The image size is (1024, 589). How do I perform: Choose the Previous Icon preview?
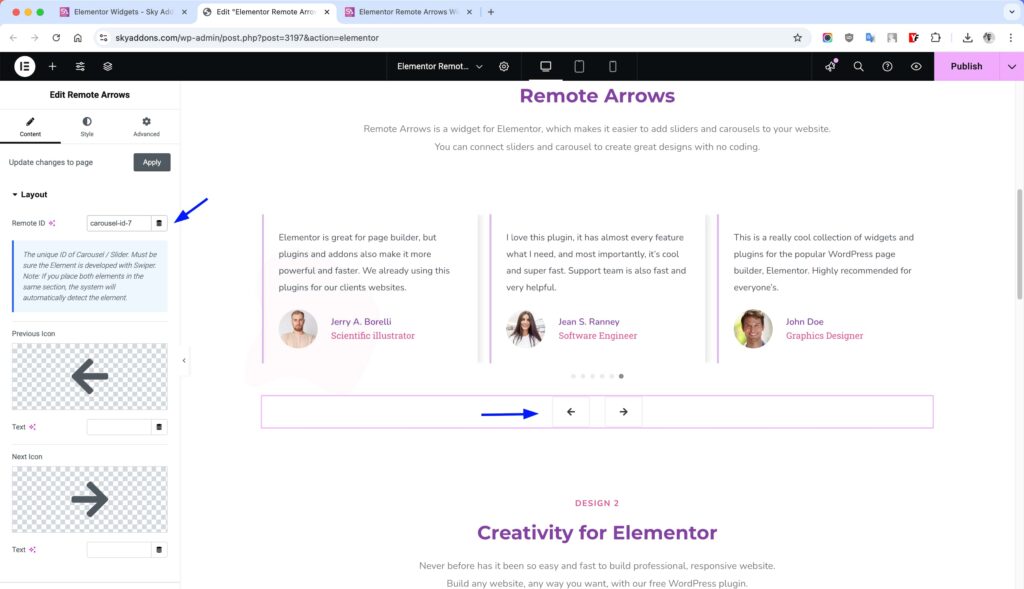[89, 377]
